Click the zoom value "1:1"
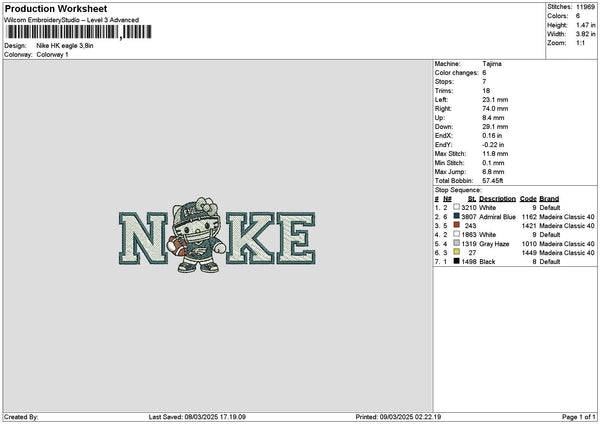Image resolution: width=600 pixels, height=424 pixels. [x=580, y=43]
